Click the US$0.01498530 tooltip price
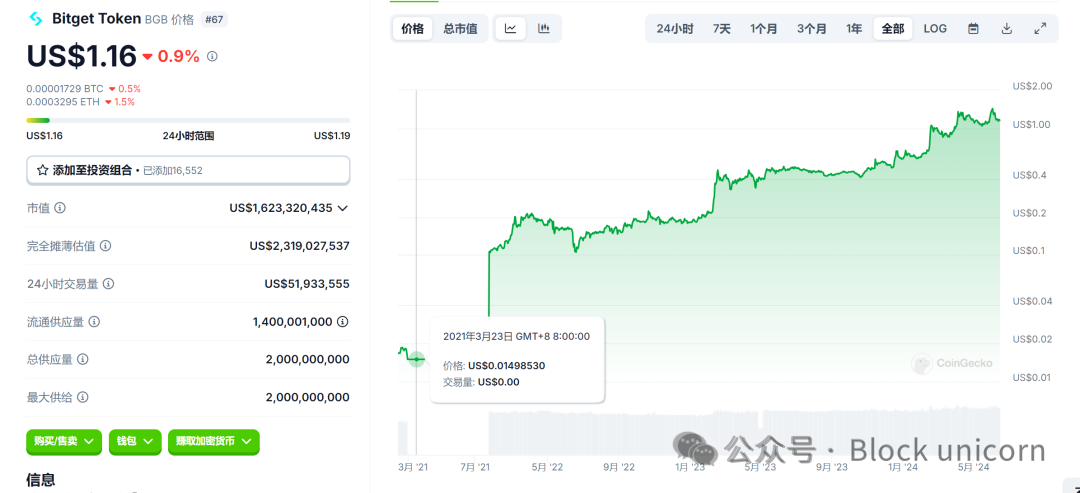The image size is (1080, 493). [506, 366]
